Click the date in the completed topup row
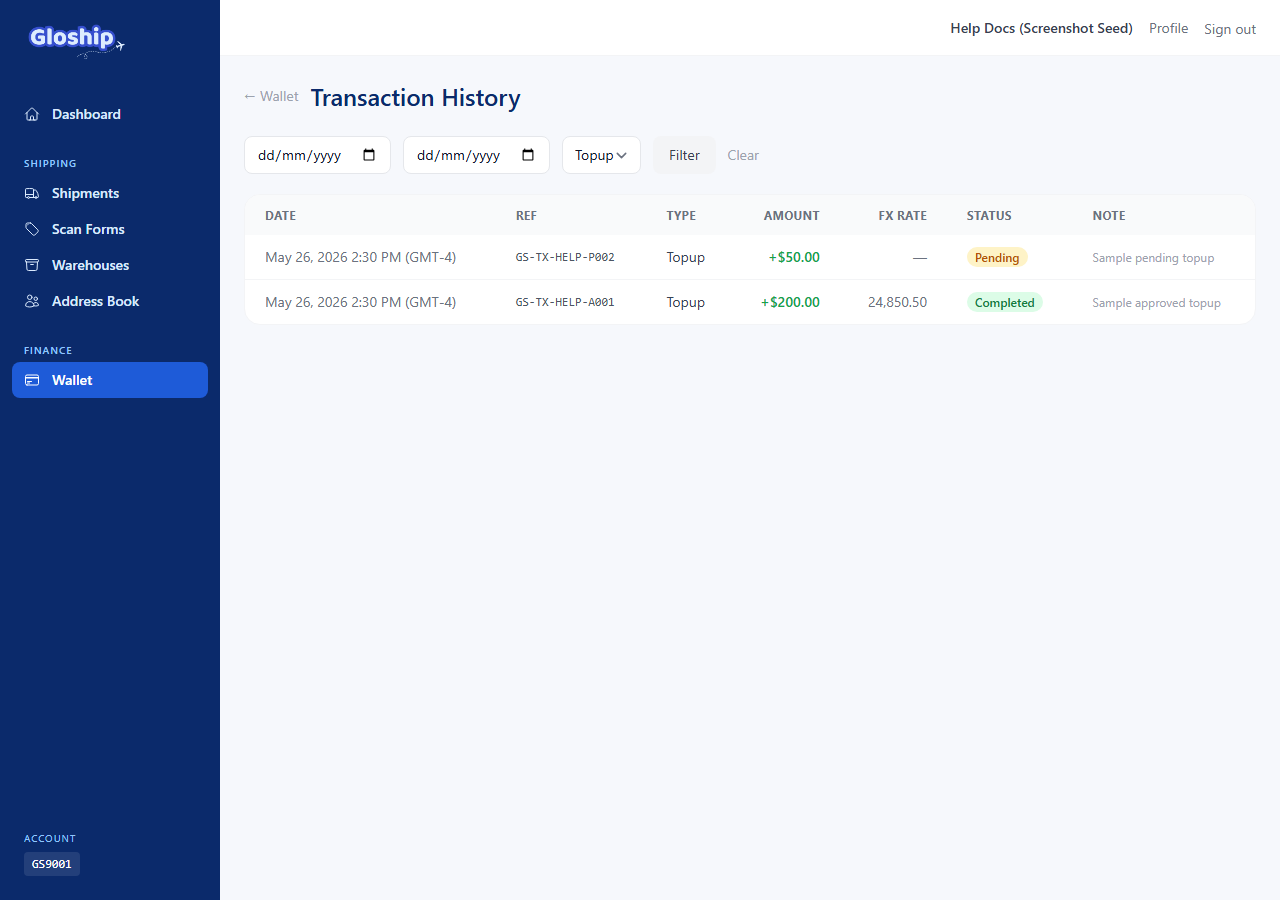1280x900 pixels. click(x=360, y=302)
